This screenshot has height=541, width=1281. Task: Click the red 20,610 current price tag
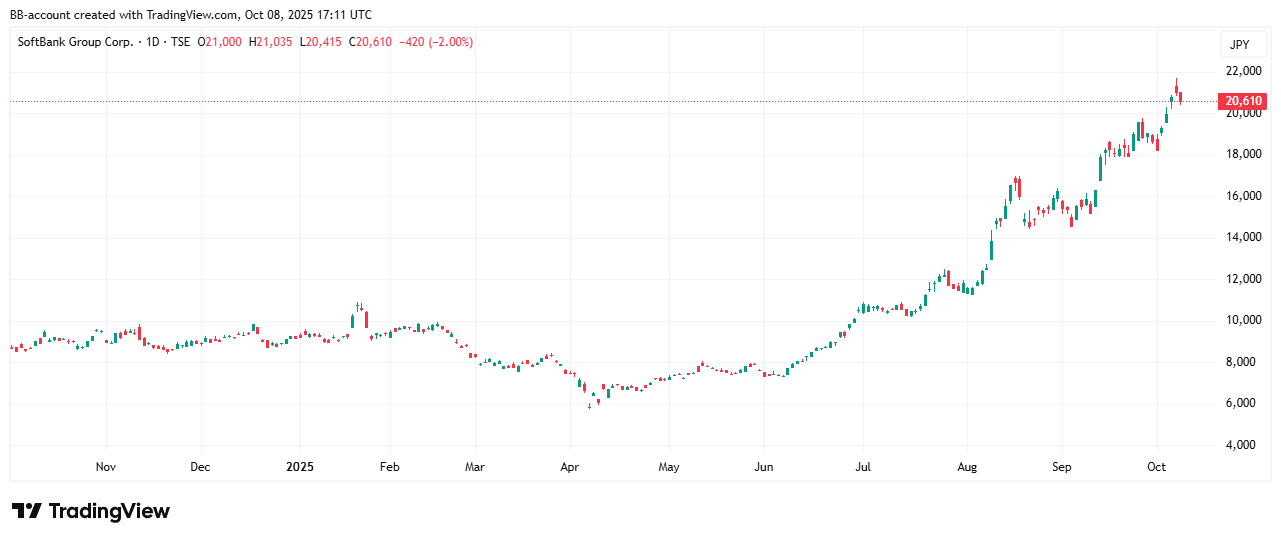coord(1242,101)
